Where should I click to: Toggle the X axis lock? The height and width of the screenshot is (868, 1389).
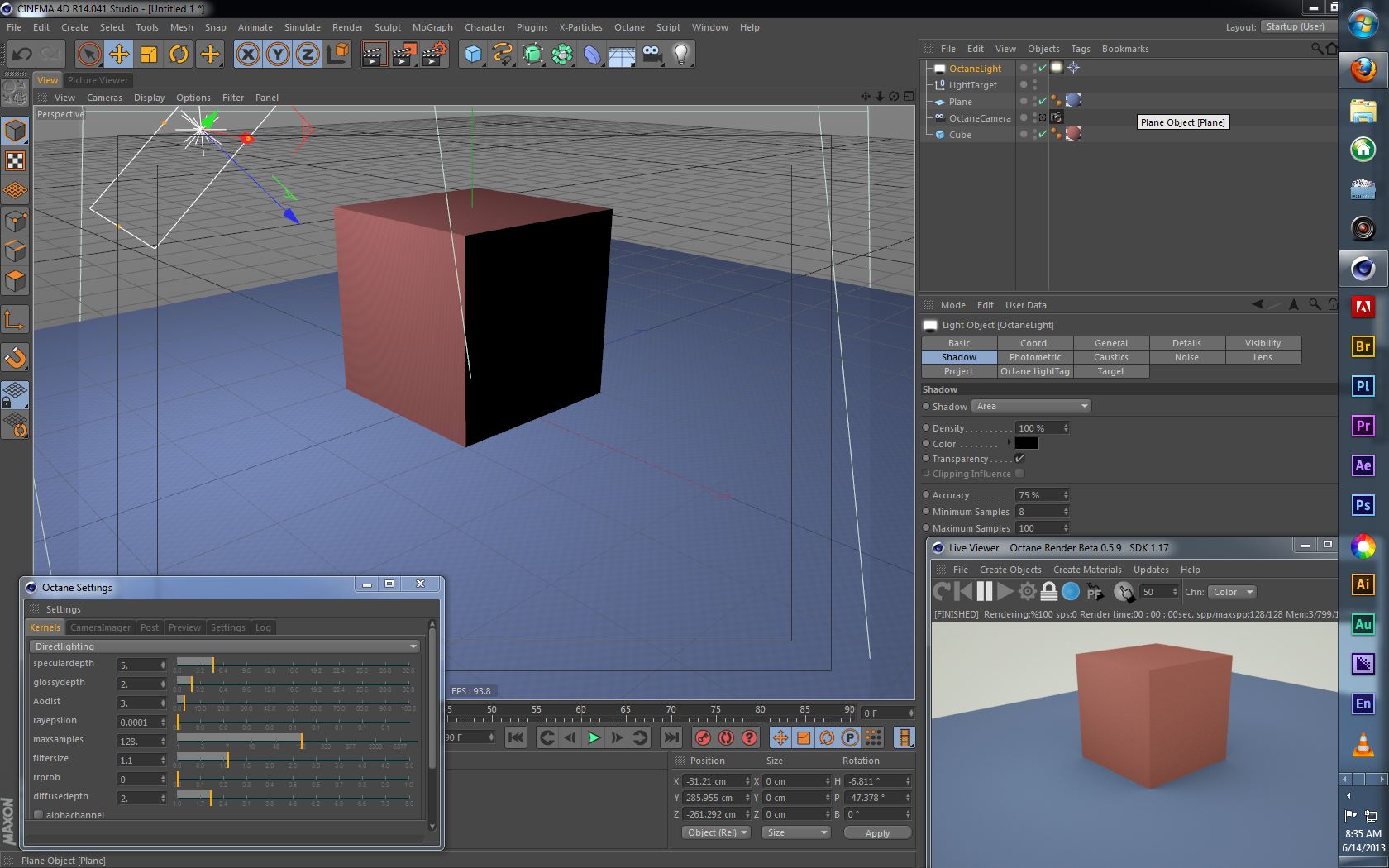247,55
